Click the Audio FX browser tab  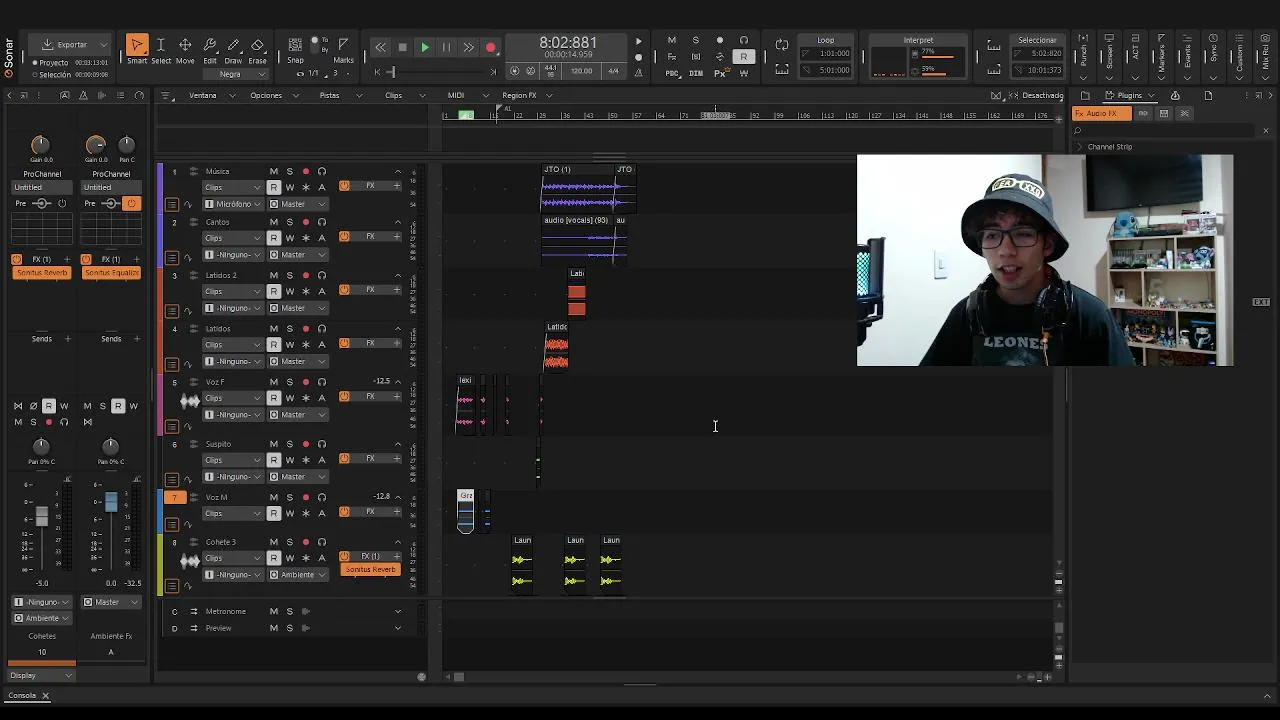tap(1101, 113)
